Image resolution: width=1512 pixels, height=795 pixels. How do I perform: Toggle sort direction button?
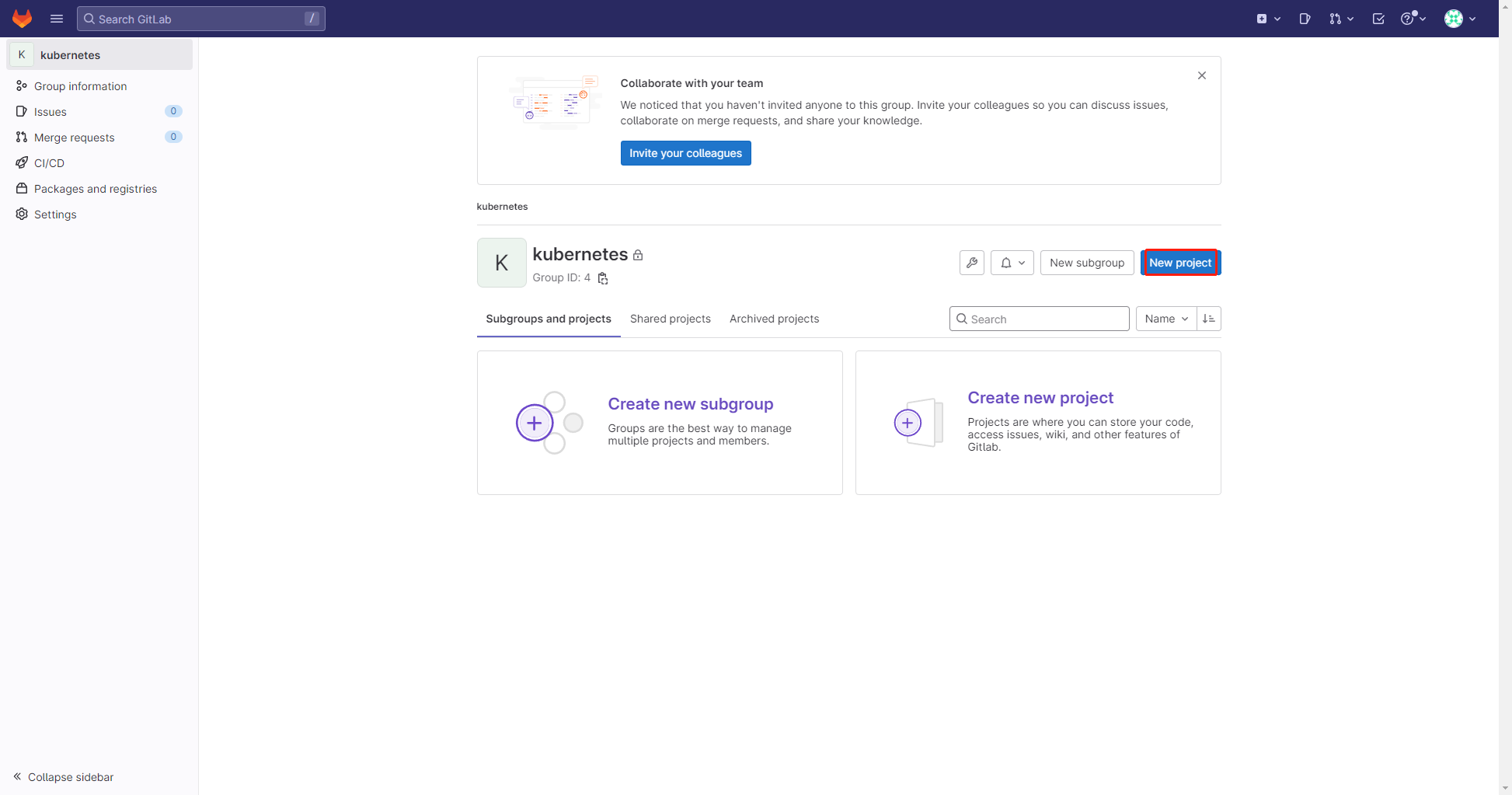pos(1209,319)
